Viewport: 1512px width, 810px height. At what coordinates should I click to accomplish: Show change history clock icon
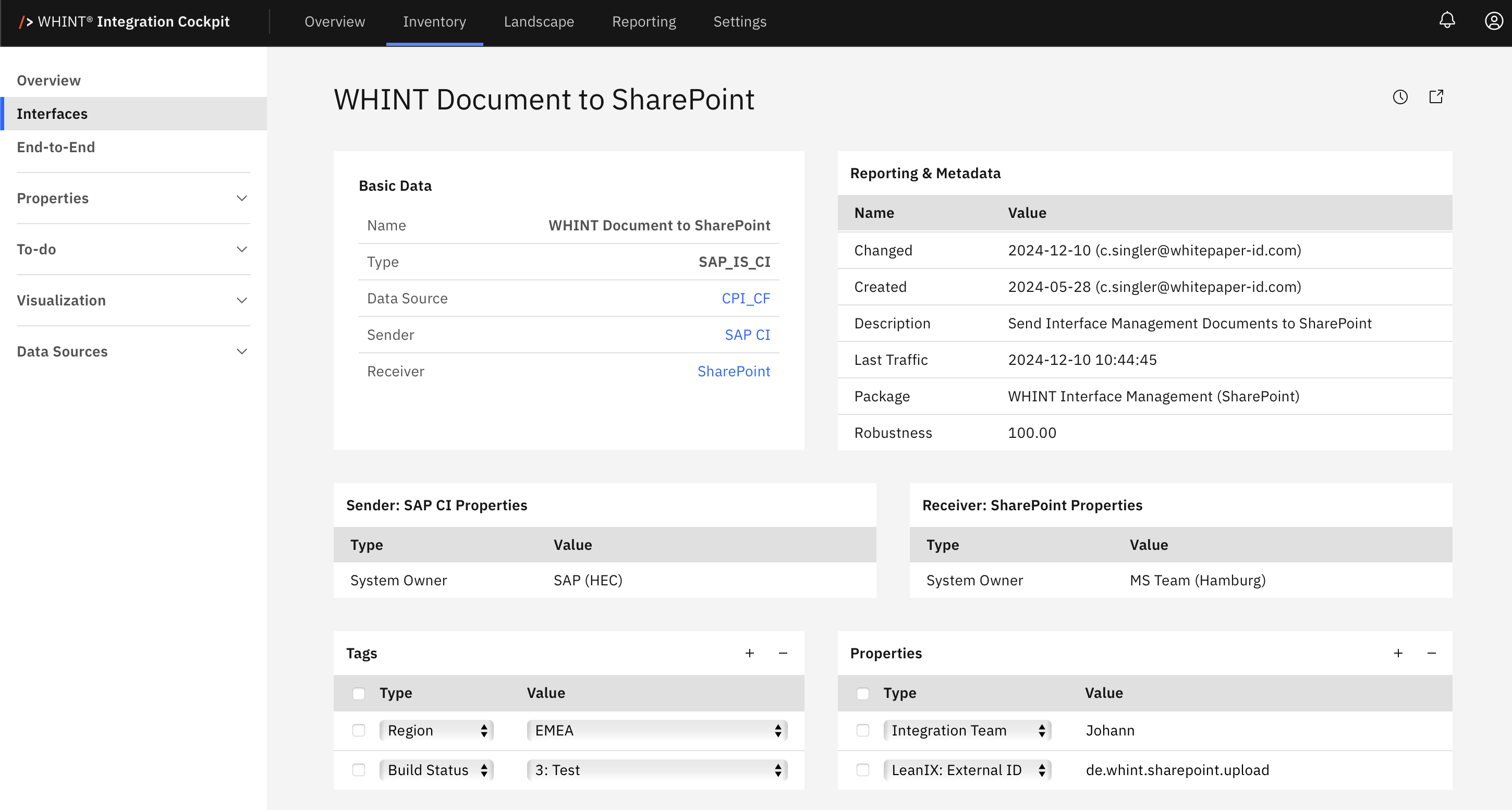pyautogui.click(x=1400, y=97)
